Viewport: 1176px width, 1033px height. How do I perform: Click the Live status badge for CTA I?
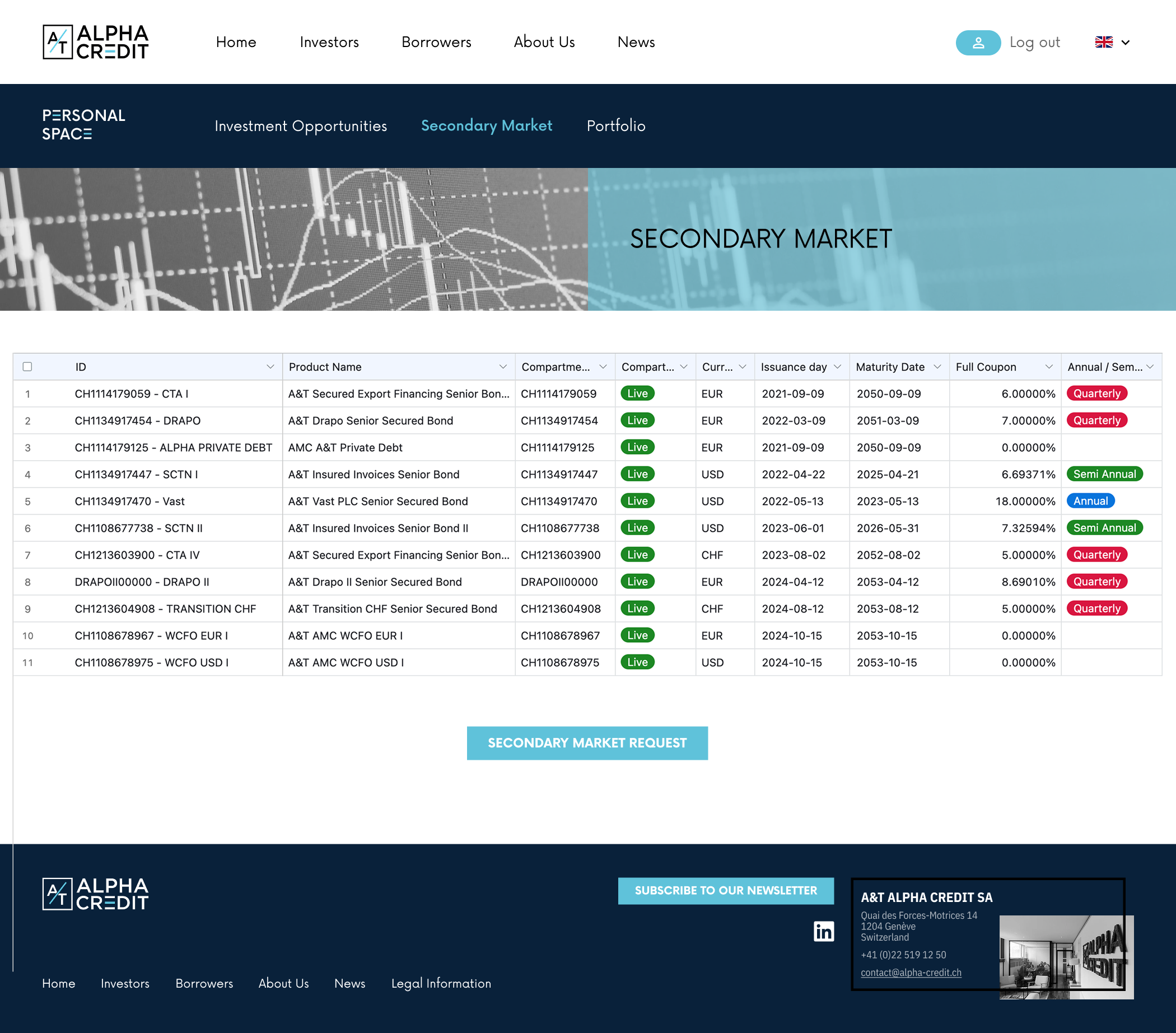pos(637,394)
